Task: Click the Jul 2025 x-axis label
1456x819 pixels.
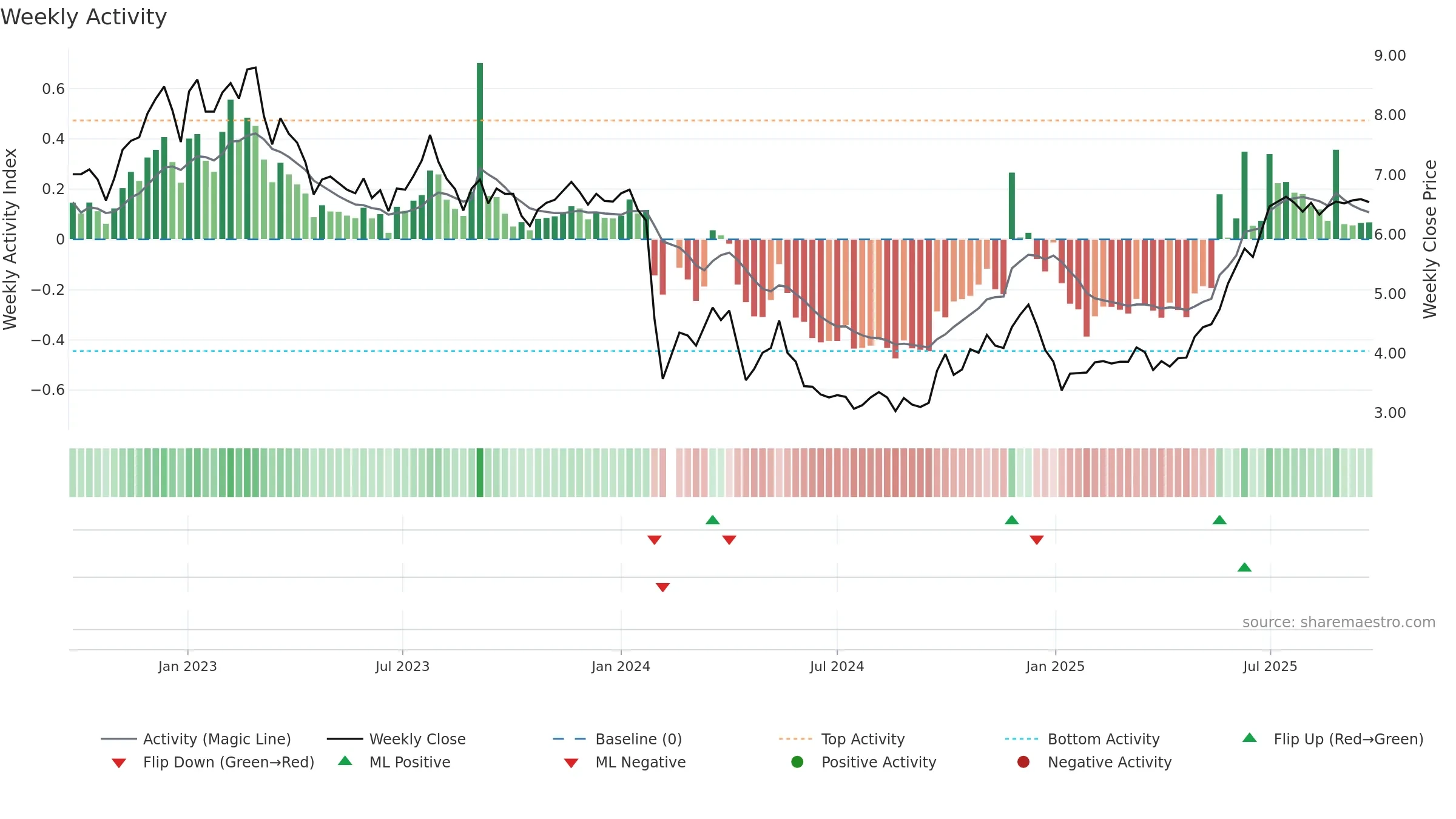Action: (x=1270, y=666)
